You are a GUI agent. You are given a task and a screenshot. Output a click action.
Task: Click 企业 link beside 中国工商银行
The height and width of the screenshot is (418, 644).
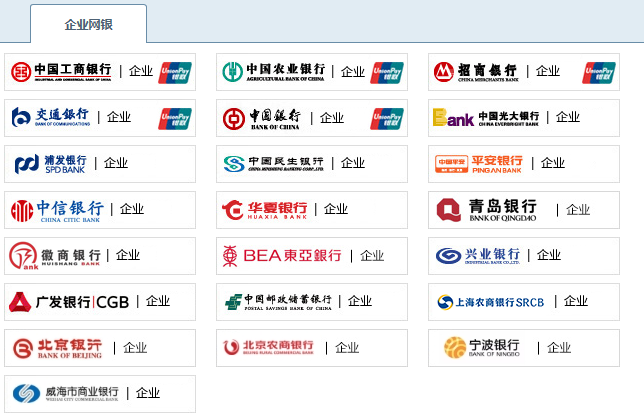[x=141, y=71]
